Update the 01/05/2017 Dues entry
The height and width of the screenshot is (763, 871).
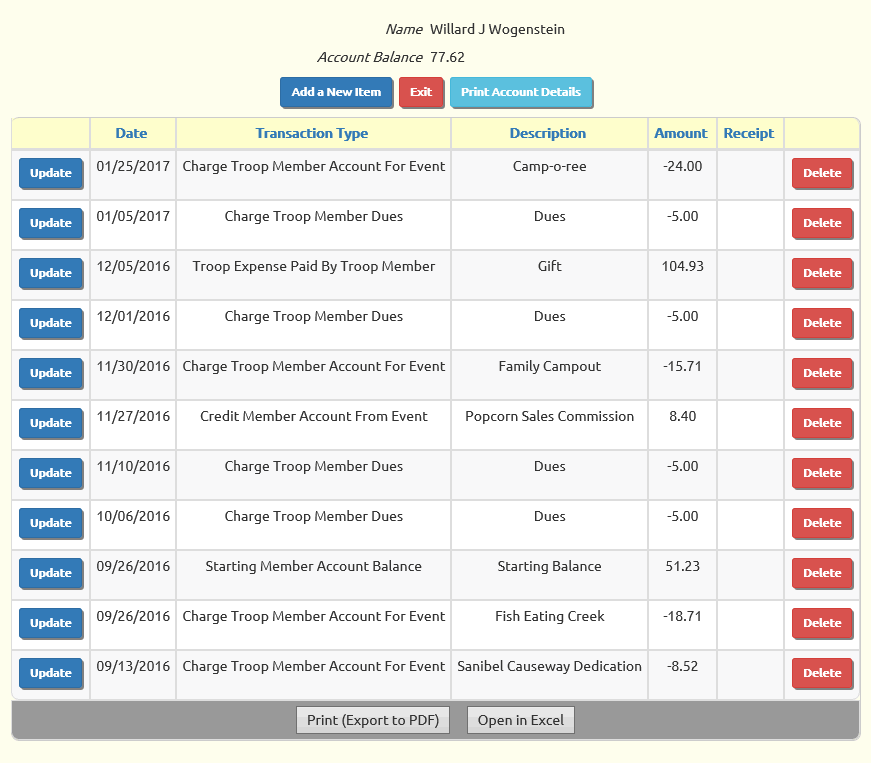tap(51, 223)
